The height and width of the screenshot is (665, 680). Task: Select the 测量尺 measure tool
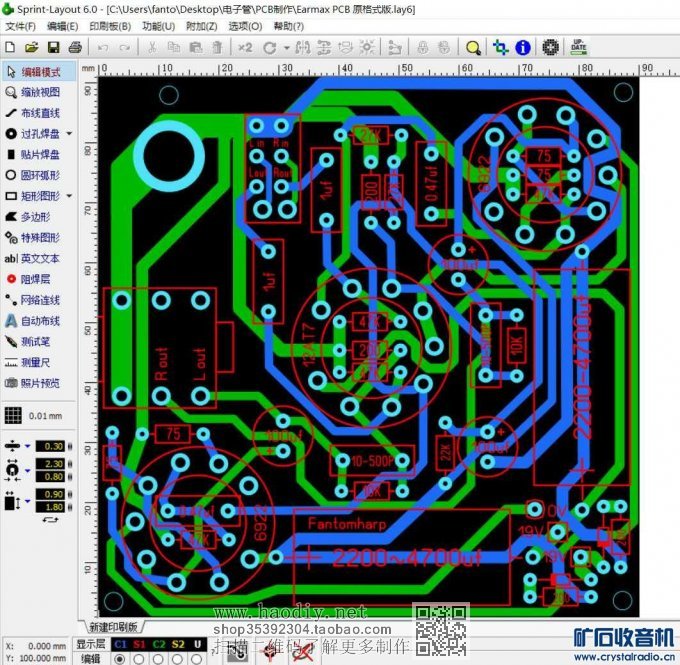[x=35, y=362]
